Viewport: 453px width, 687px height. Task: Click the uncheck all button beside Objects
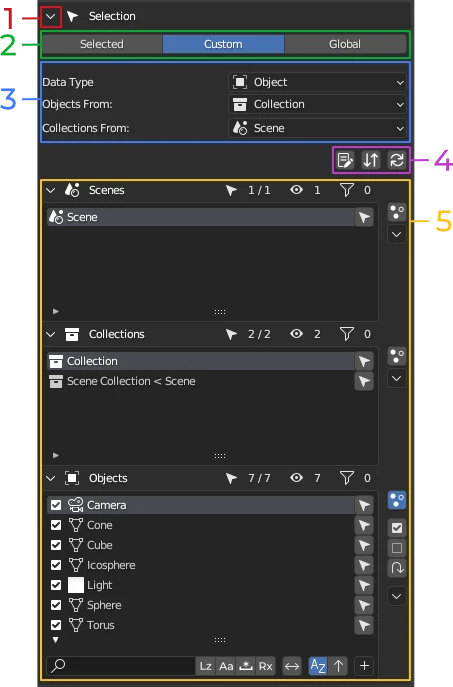pyautogui.click(x=397, y=548)
